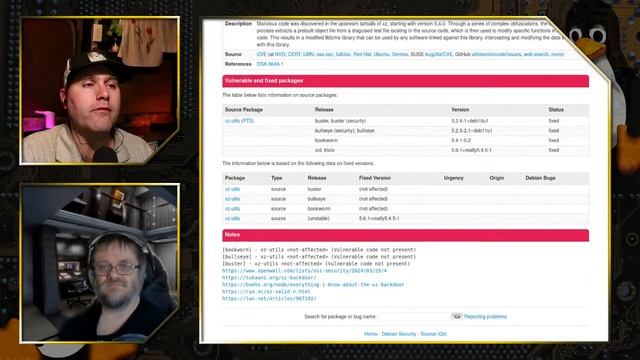Click the Status column header

coord(556,110)
